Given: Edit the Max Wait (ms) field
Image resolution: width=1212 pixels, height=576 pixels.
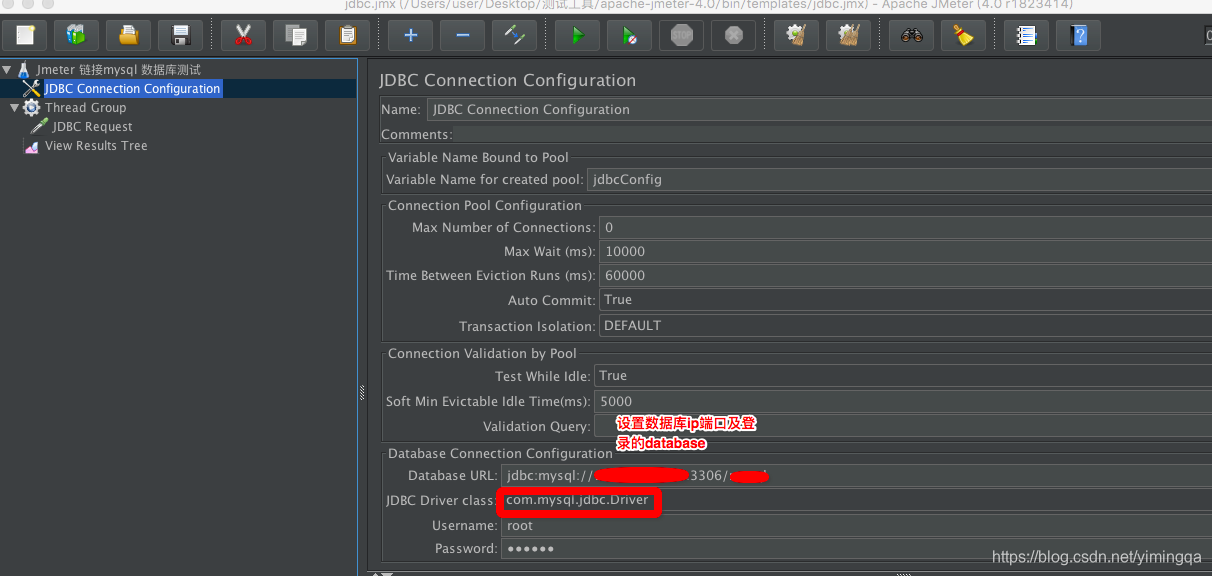Looking at the screenshot, I should (905, 251).
